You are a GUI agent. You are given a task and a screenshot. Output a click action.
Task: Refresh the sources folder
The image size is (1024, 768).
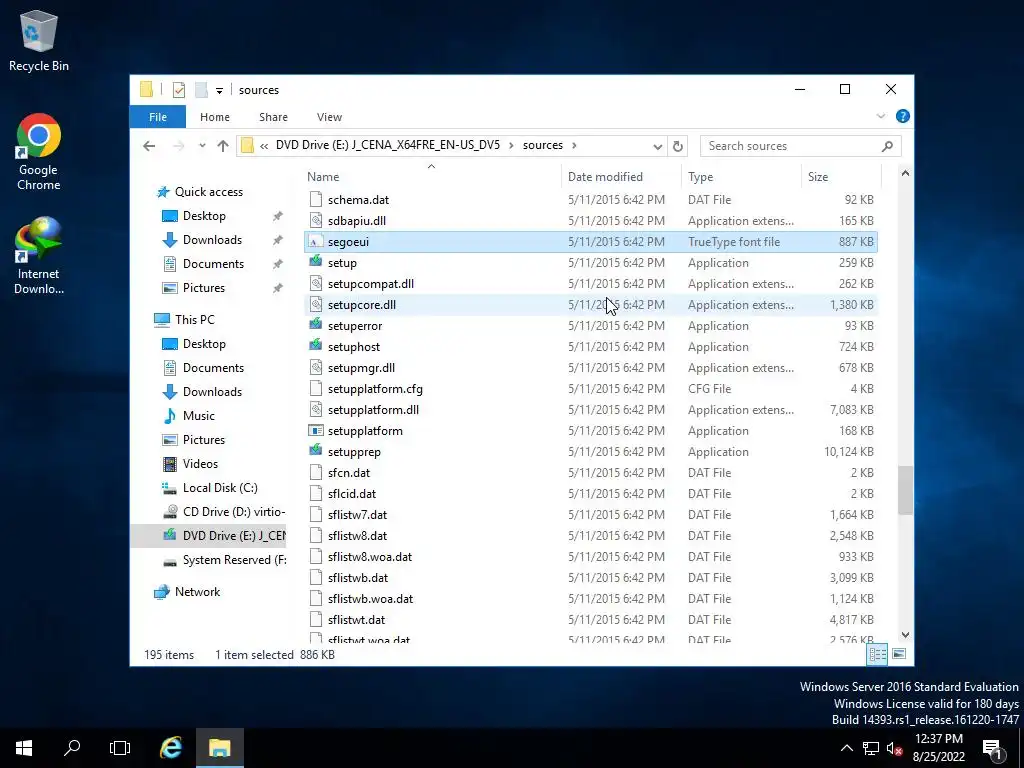point(678,146)
